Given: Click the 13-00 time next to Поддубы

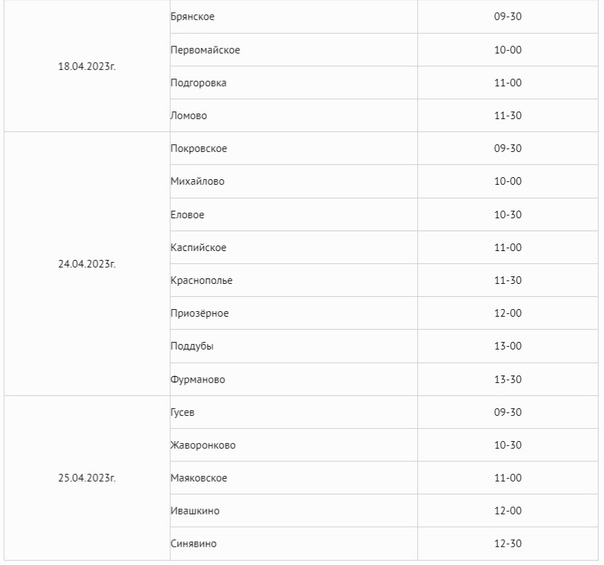Looking at the screenshot, I should [x=508, y=347].
